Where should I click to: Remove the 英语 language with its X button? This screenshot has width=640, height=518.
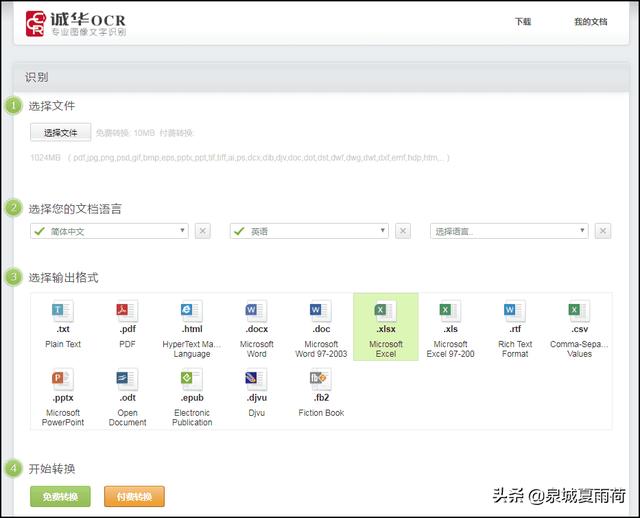coord(403,231)
